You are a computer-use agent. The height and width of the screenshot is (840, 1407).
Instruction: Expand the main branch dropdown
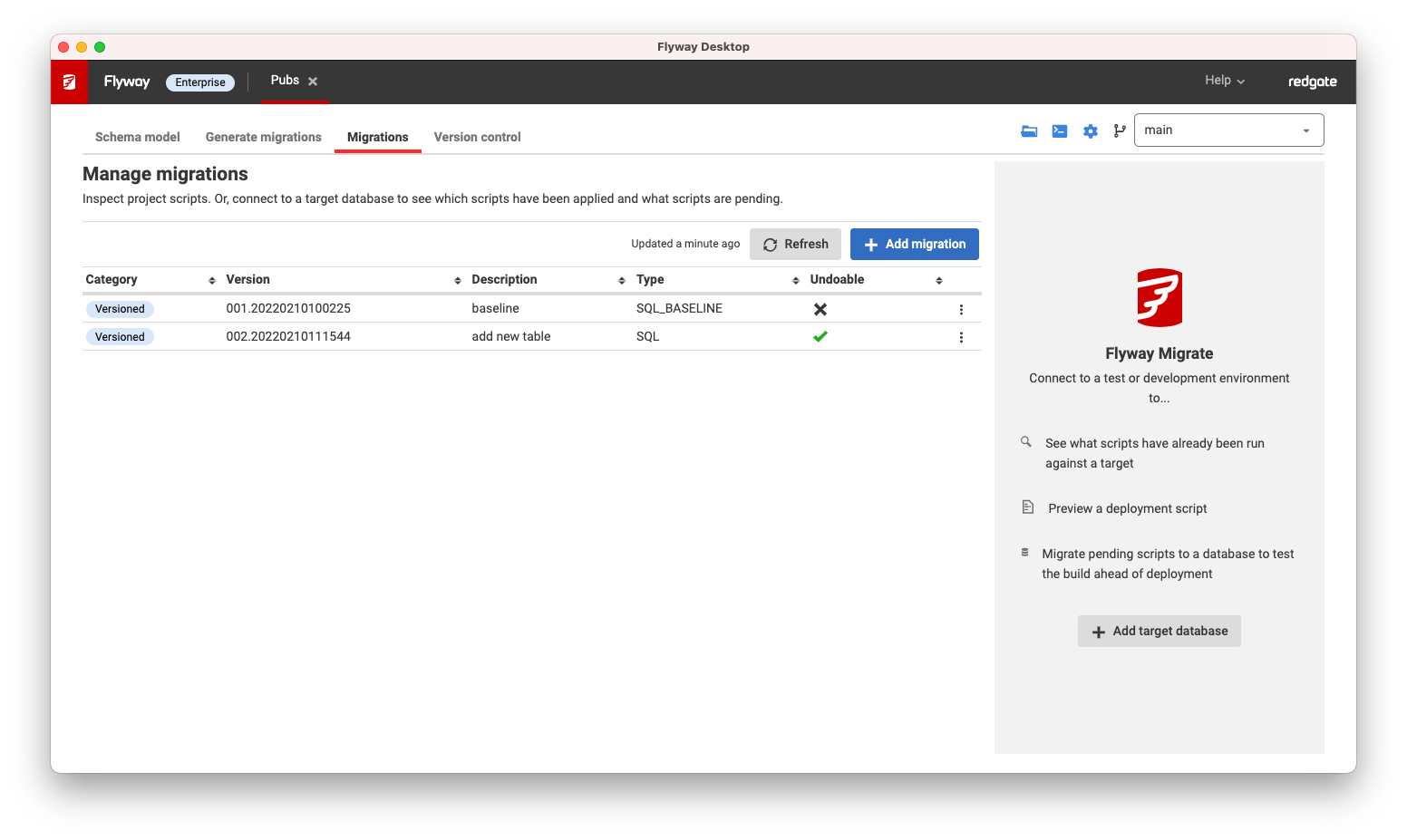pos(1305,130)
